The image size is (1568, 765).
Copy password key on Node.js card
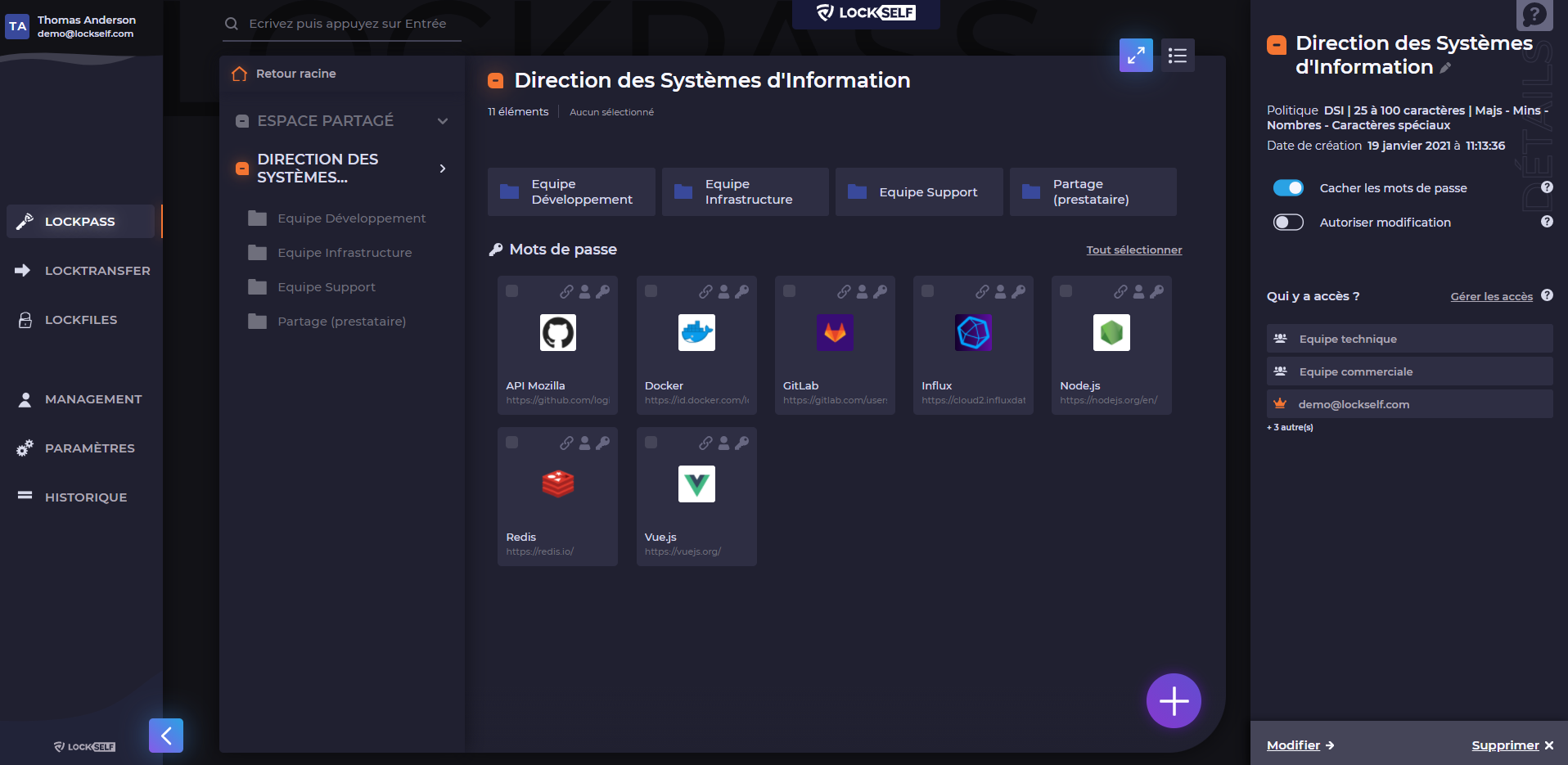click(1156, 291)
